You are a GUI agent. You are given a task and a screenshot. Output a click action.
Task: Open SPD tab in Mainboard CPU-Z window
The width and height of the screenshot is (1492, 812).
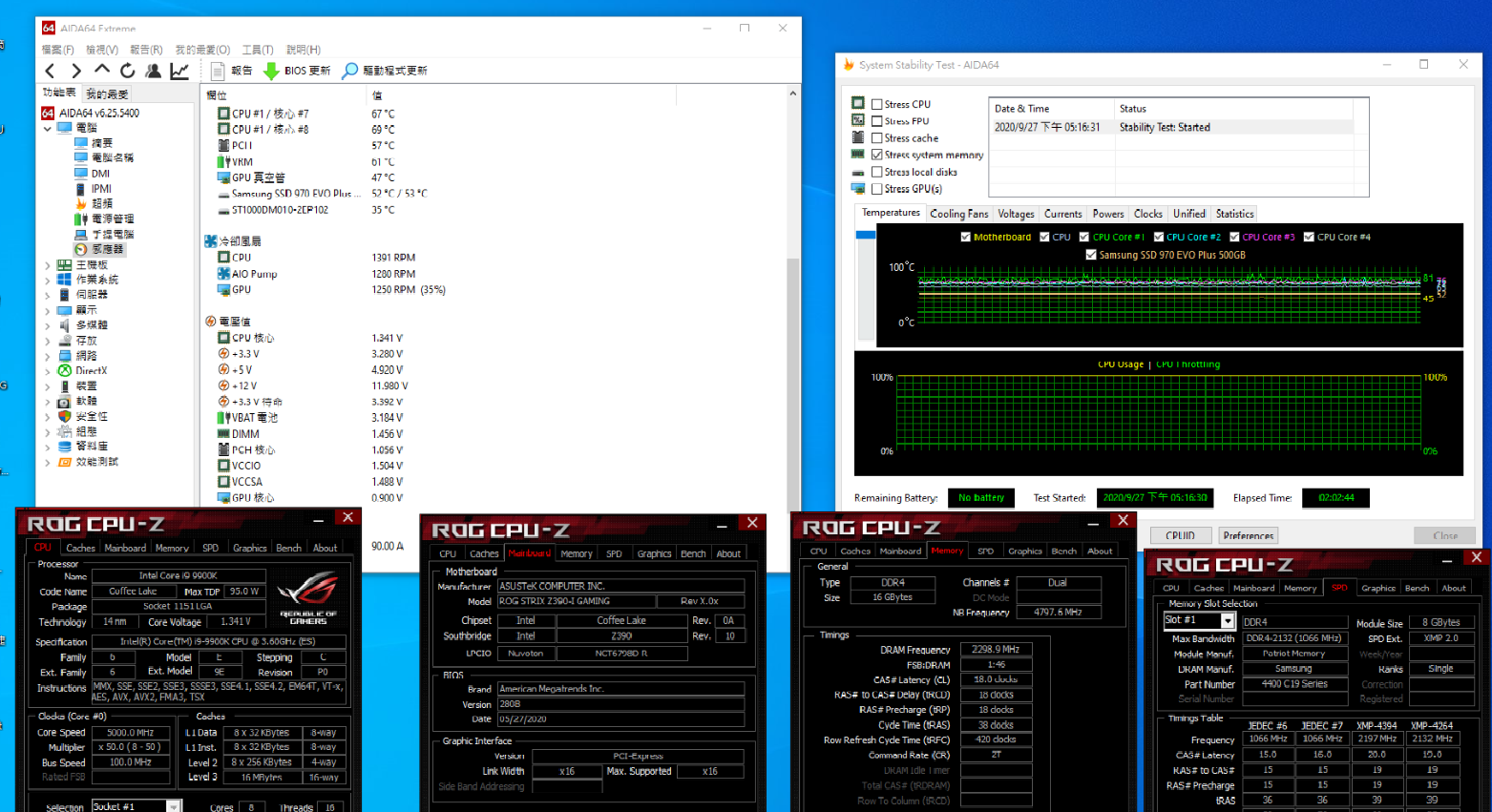(x=614, y=553)
